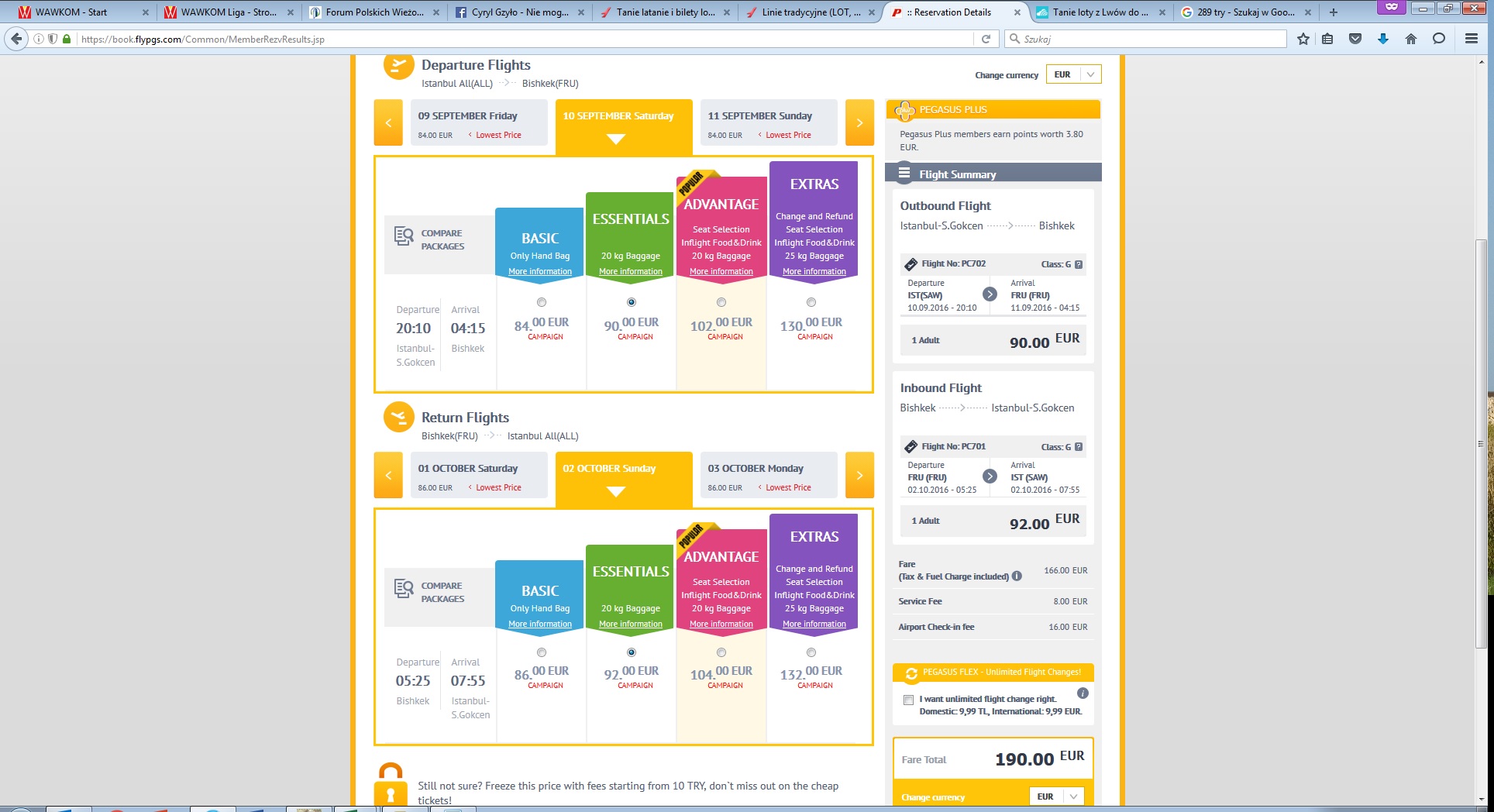Bookmark this page with the star icon
Screen dimensions: 1494x812
(x=1303, y=39)
